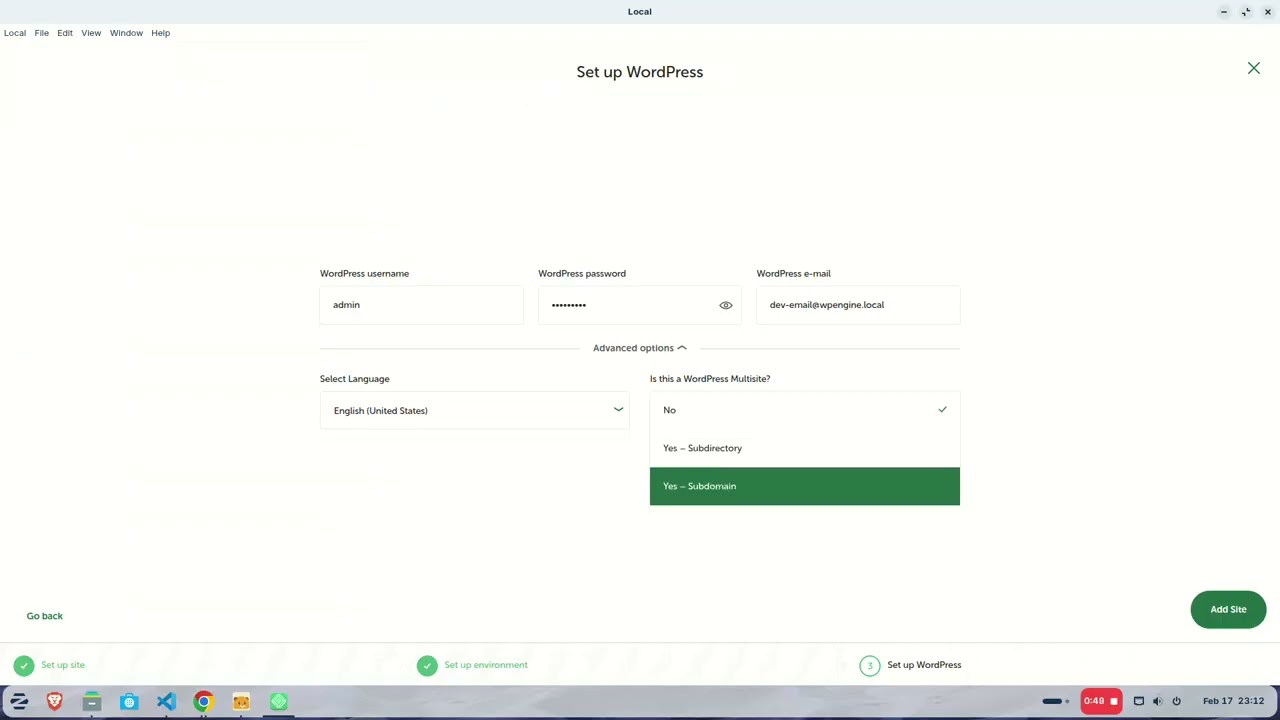Collapse the Advanced options section
This screenshot has height=720, width=1280.
coord(640,348)
